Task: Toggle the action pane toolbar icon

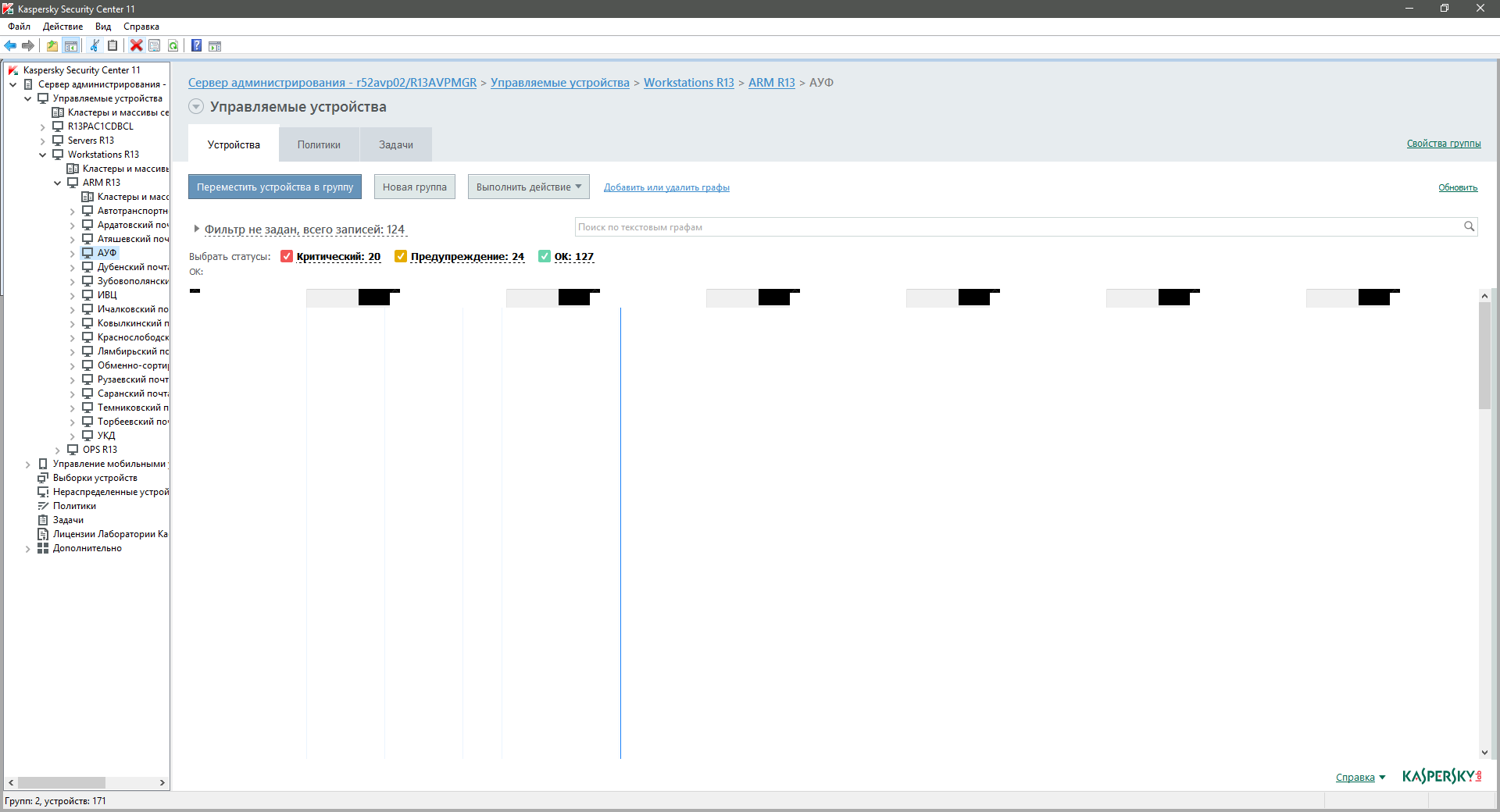Action: (215, 45)
